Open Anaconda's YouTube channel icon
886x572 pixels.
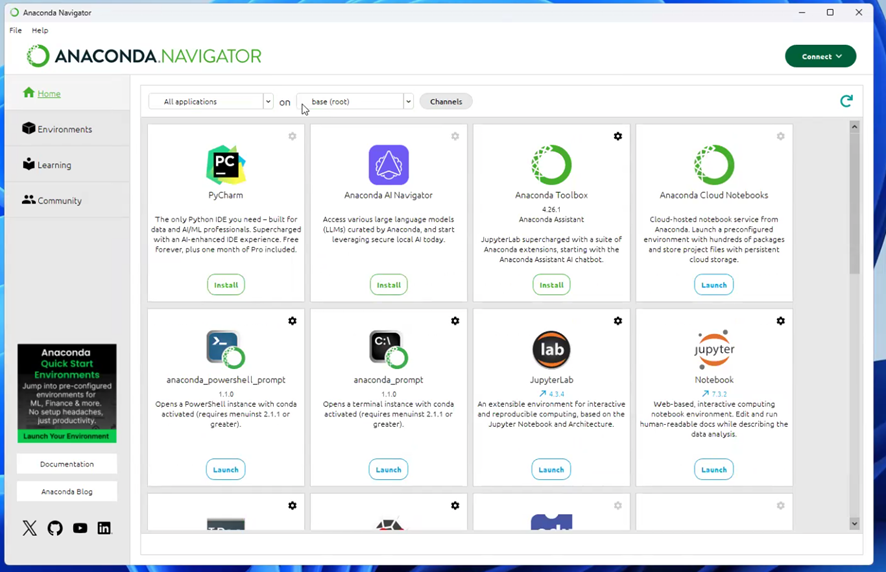pyautogui.click(x=80, y=528)
